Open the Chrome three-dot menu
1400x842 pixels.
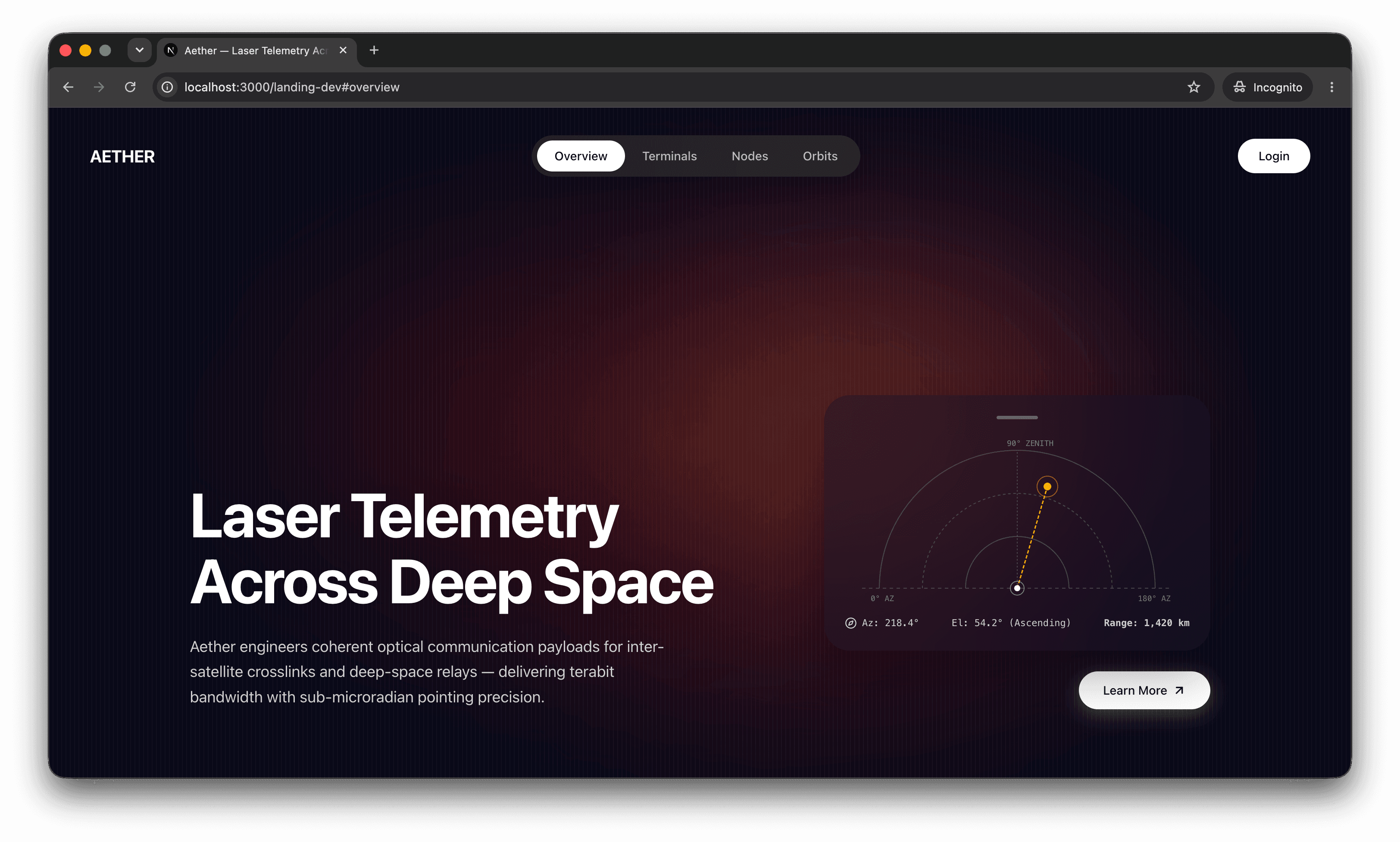(1331, 87)
